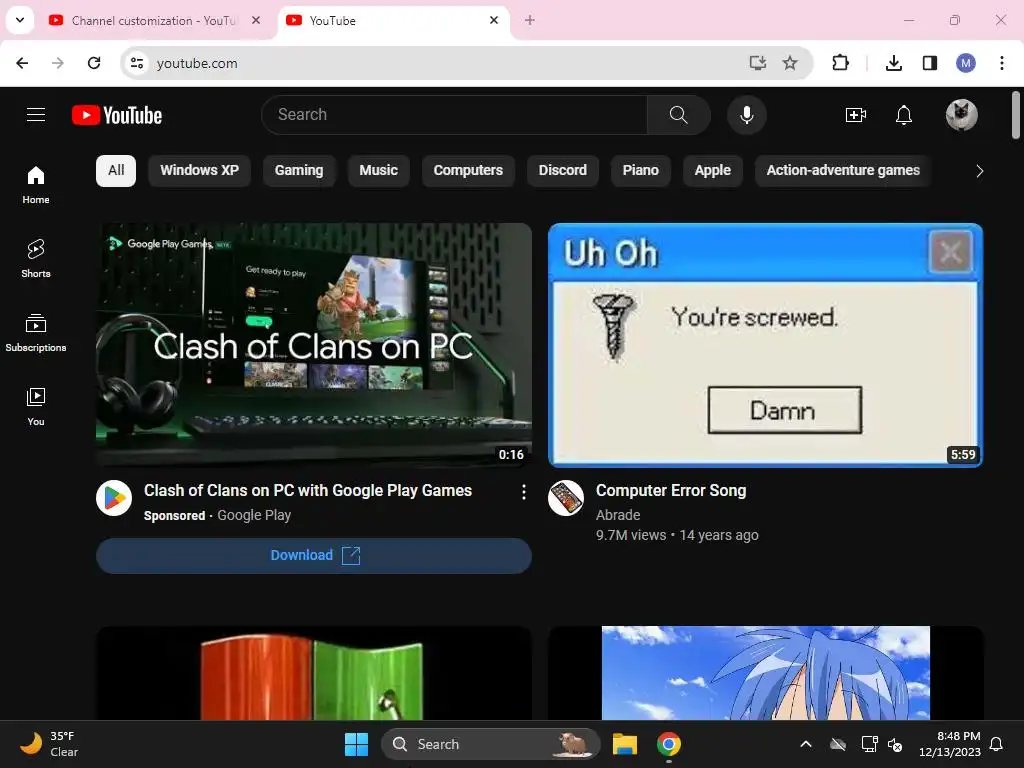
Task: Open Subscriptions in the sidebar
Action: click(36, 332)
